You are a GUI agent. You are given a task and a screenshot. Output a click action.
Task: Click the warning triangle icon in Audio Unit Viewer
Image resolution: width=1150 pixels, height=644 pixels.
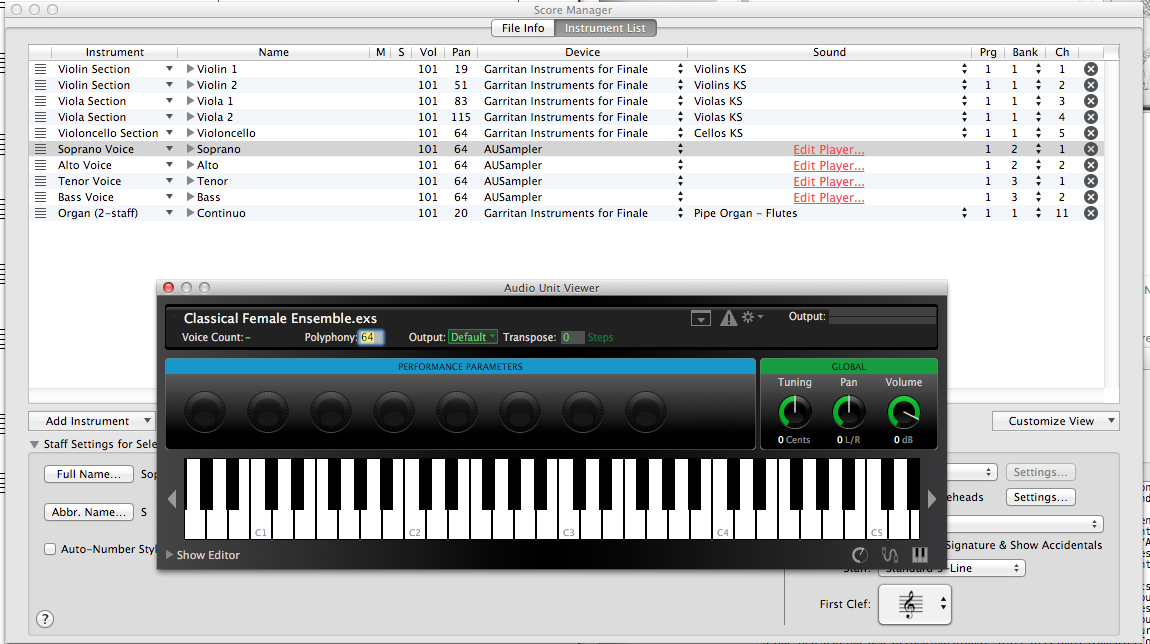pyautogui.click(x=728, y=317)
